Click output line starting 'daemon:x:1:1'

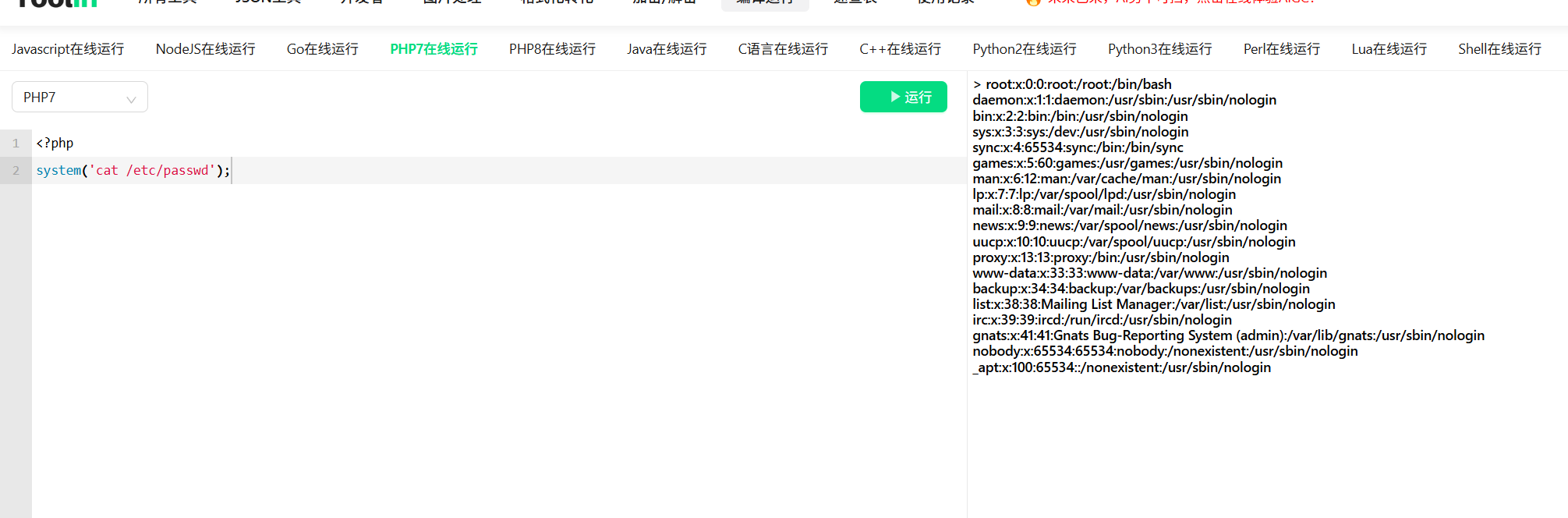[1124, 100]
